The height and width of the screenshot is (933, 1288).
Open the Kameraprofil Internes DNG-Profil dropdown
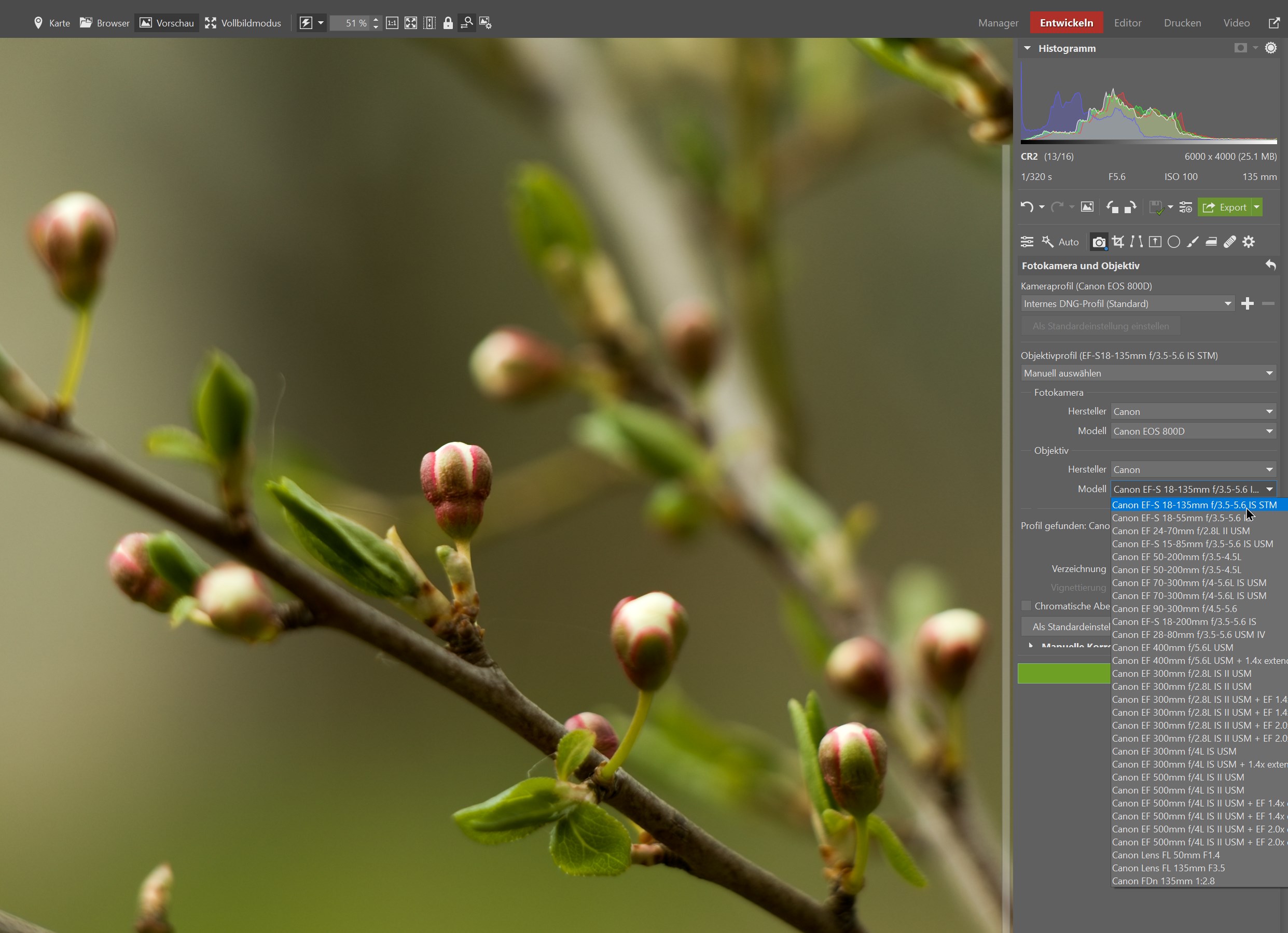1127,304
